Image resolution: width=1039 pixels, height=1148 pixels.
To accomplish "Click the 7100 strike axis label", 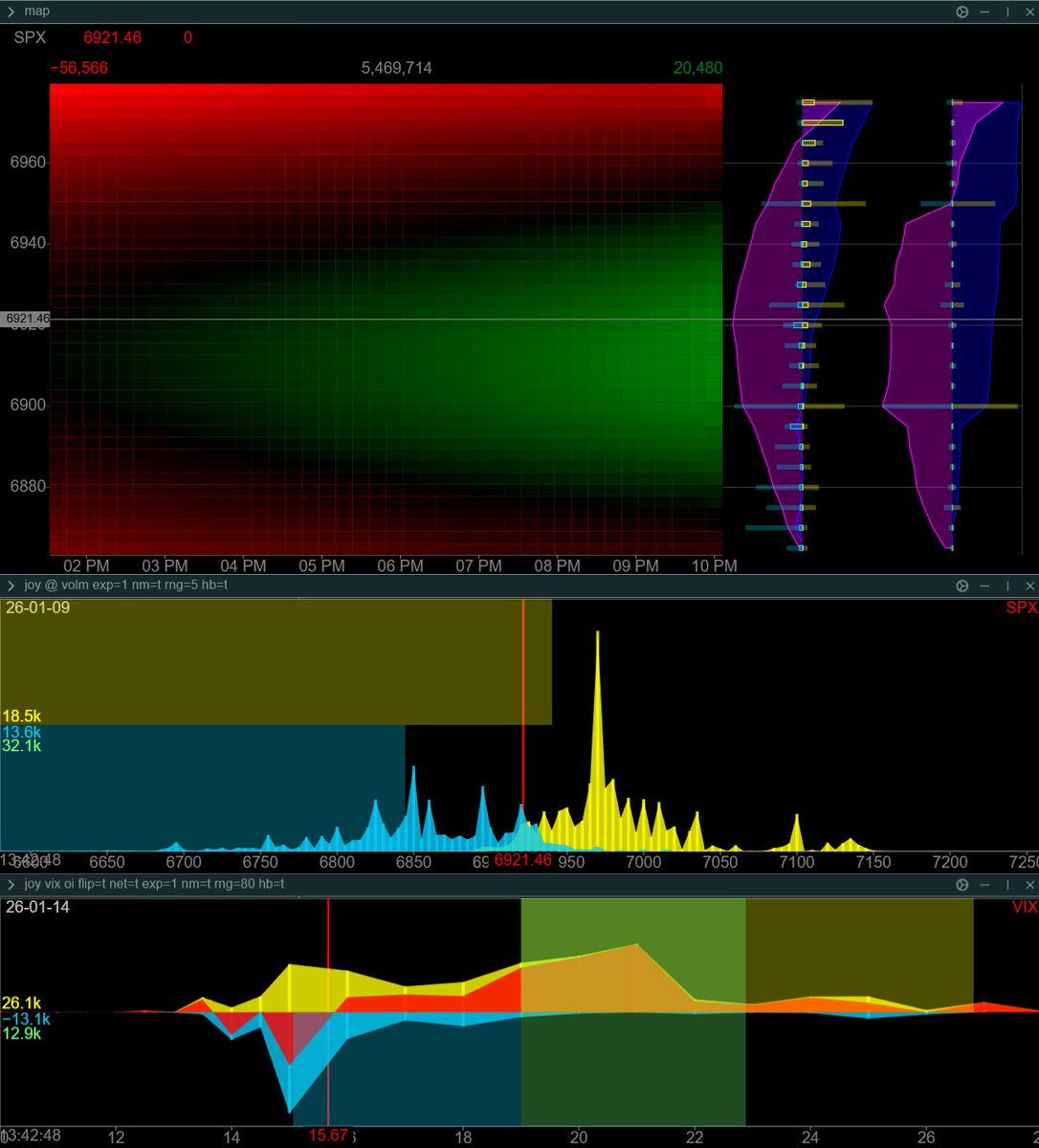I will pyautogui.click(x=797, y=861).
